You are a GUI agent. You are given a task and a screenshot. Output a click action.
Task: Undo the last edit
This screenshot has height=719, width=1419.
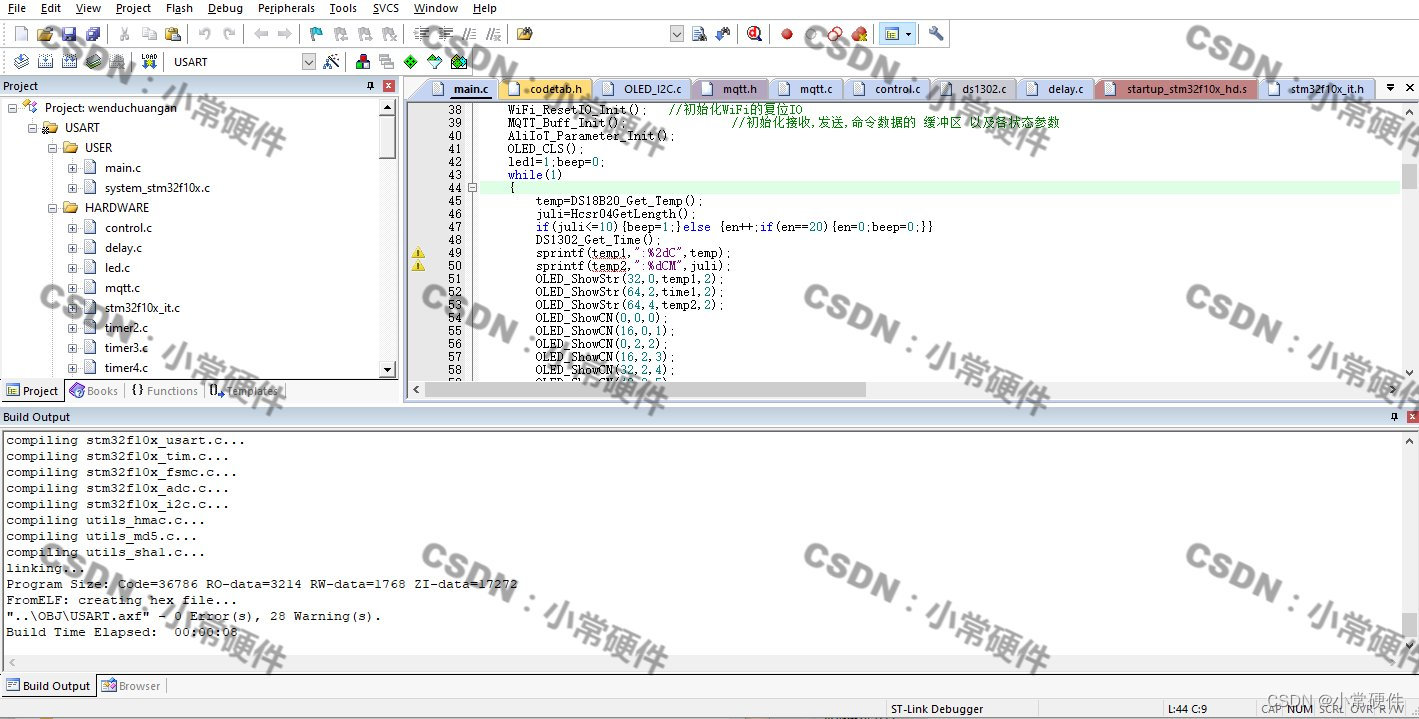pyautogui.click(x=206, y=33)
